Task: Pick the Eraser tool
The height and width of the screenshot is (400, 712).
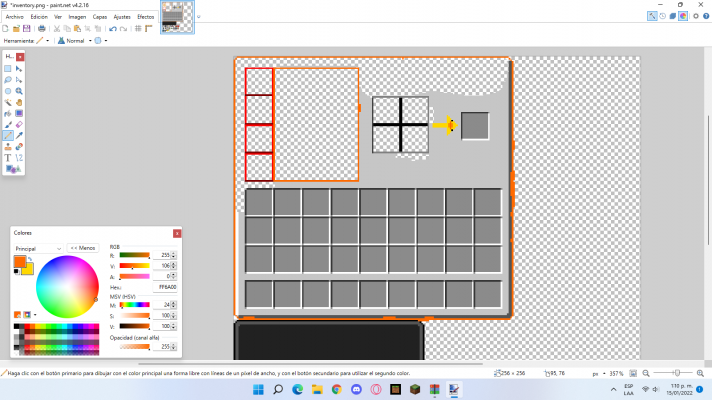Action: coord(19,124)
